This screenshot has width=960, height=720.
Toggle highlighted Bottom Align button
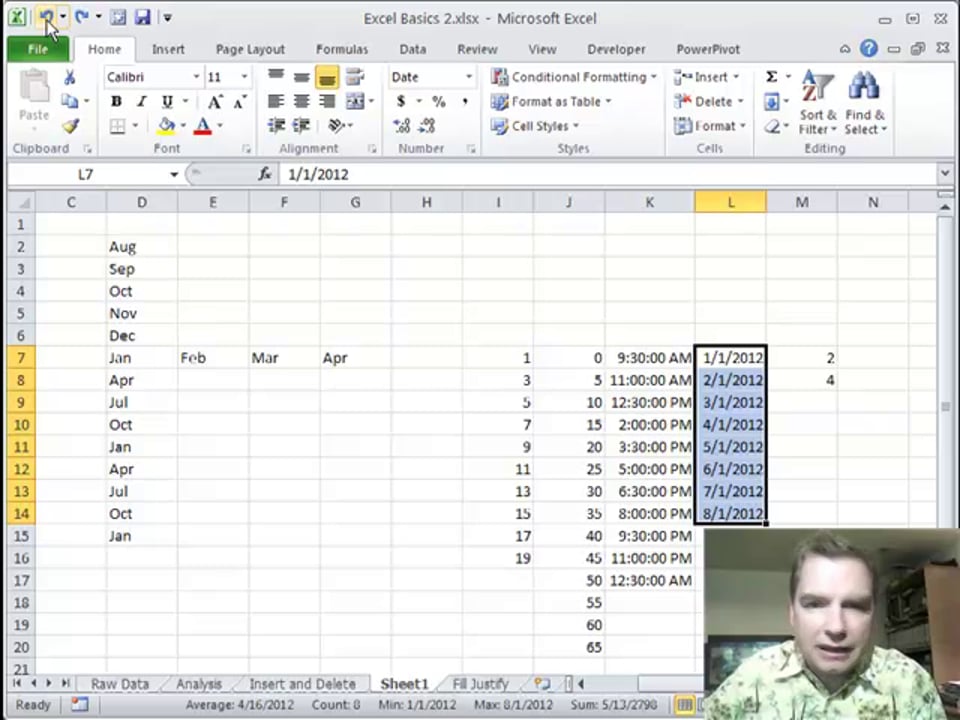327,77
